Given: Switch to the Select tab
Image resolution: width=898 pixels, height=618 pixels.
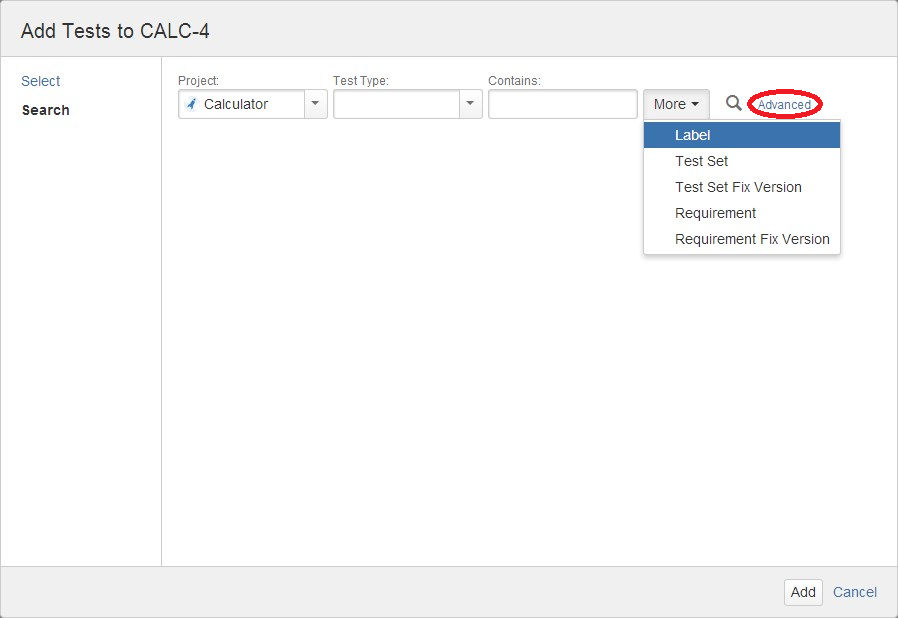Looking at the screenshot, I should coord(41,81).
